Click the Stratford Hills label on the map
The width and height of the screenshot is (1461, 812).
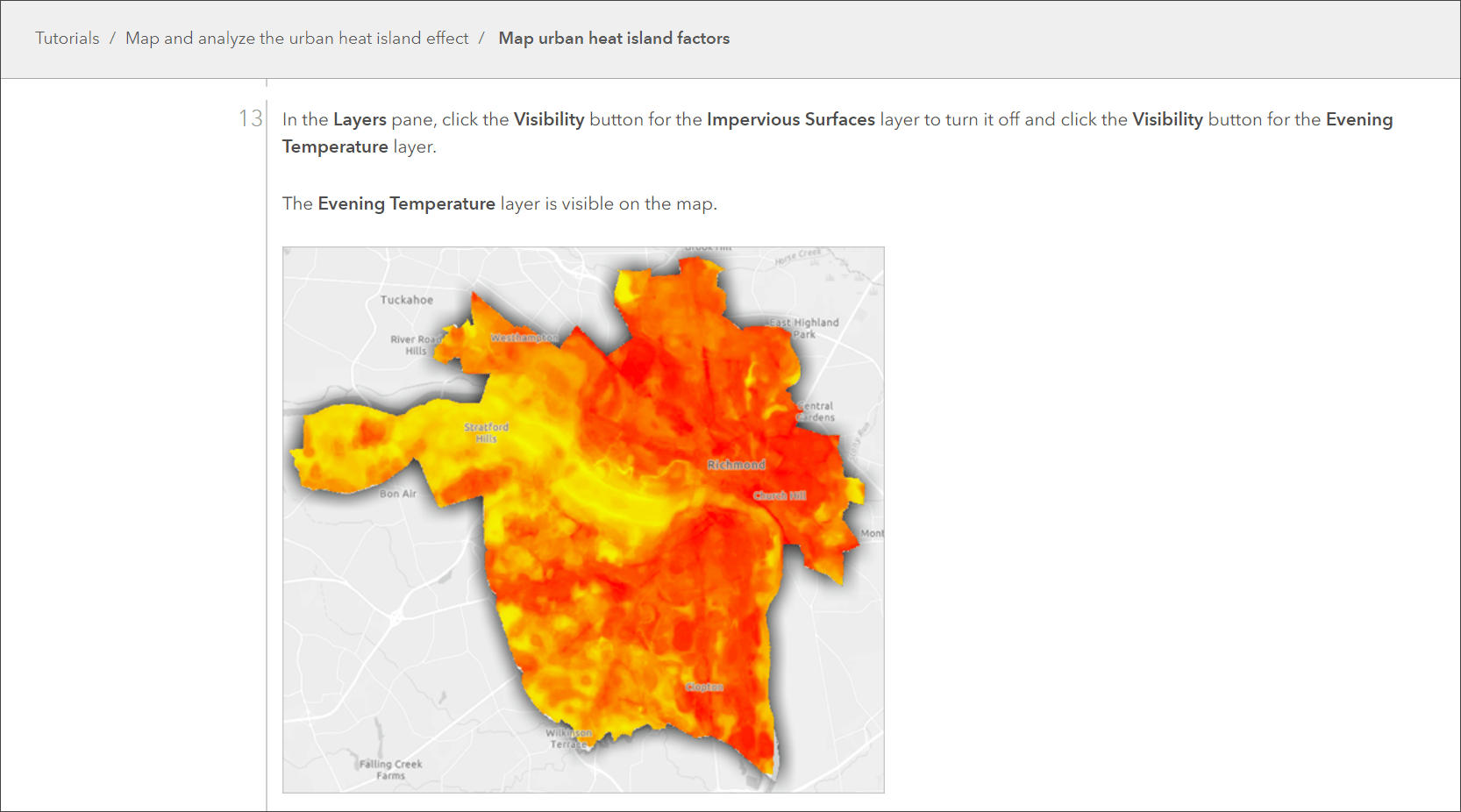click(488, 432)
